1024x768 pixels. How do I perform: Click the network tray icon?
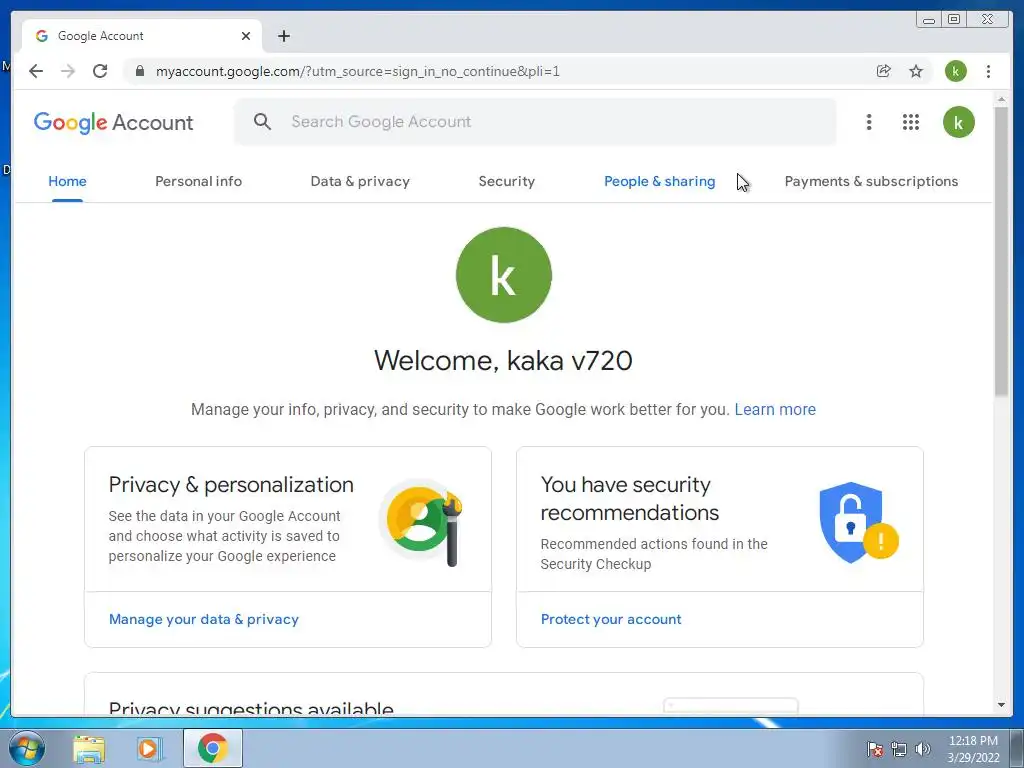(899, 749)
